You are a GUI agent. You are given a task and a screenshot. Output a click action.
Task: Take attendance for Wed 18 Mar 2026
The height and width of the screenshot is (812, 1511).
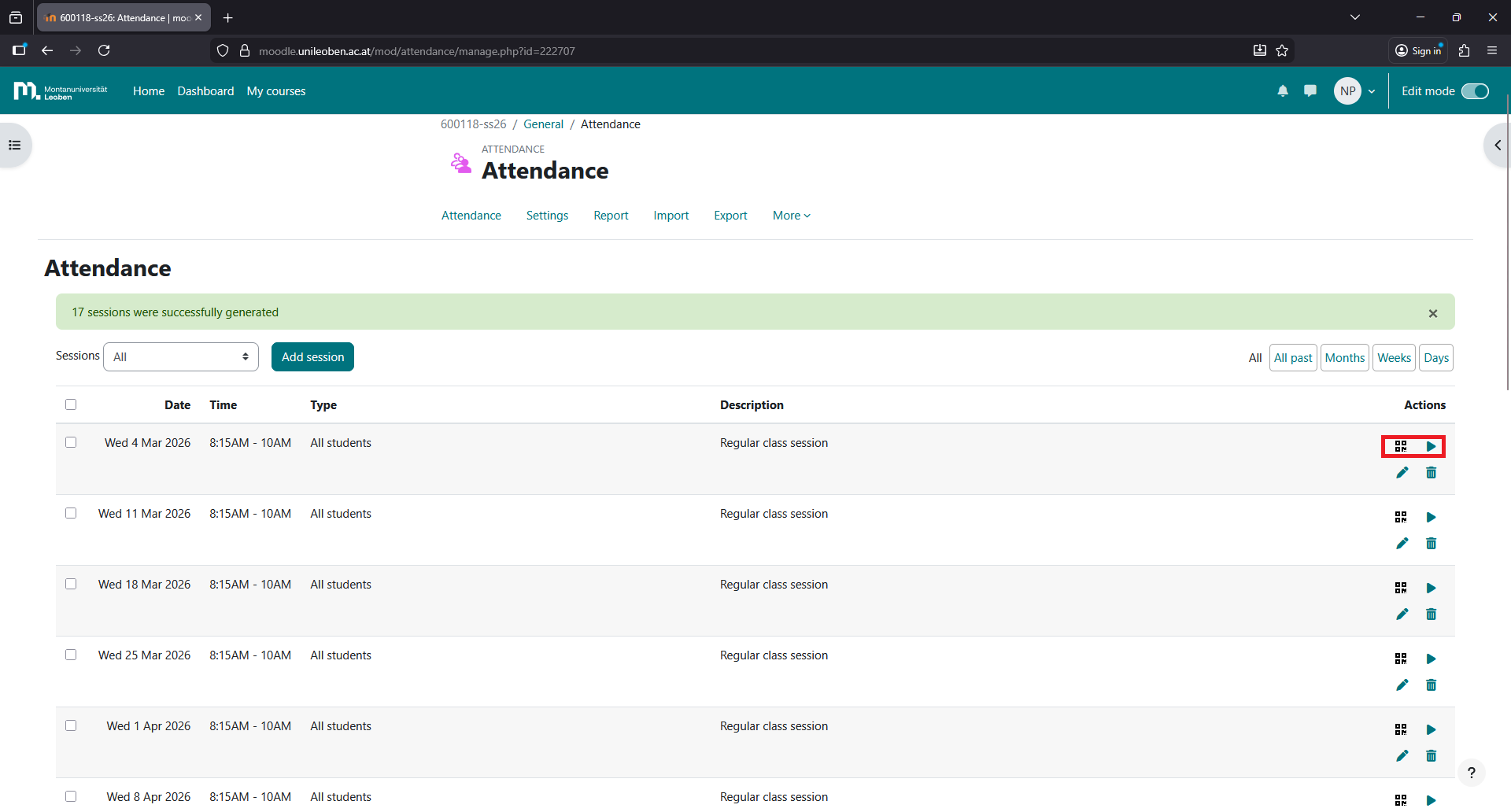1431,588
